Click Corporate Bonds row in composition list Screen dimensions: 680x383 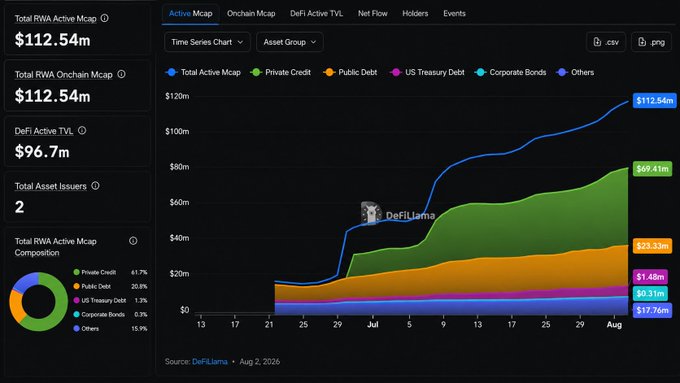tap(110, 314)
